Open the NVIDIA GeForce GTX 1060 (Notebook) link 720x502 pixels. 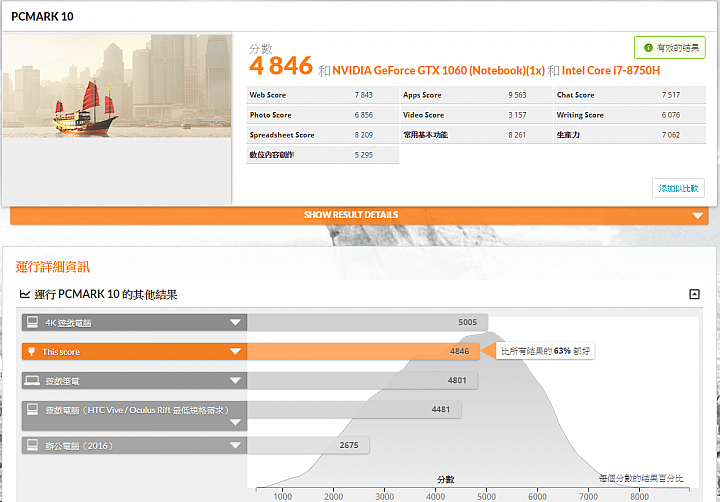click(439, 71)
